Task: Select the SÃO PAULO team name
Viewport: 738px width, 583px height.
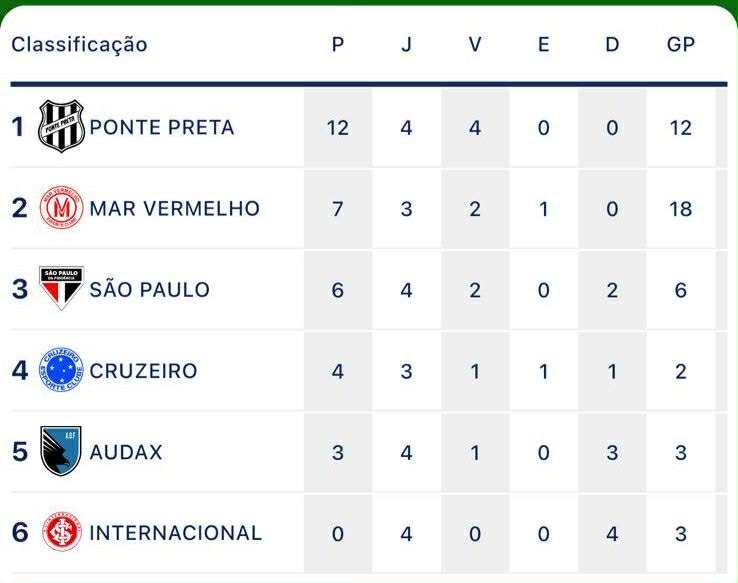Action: point(150,288)
